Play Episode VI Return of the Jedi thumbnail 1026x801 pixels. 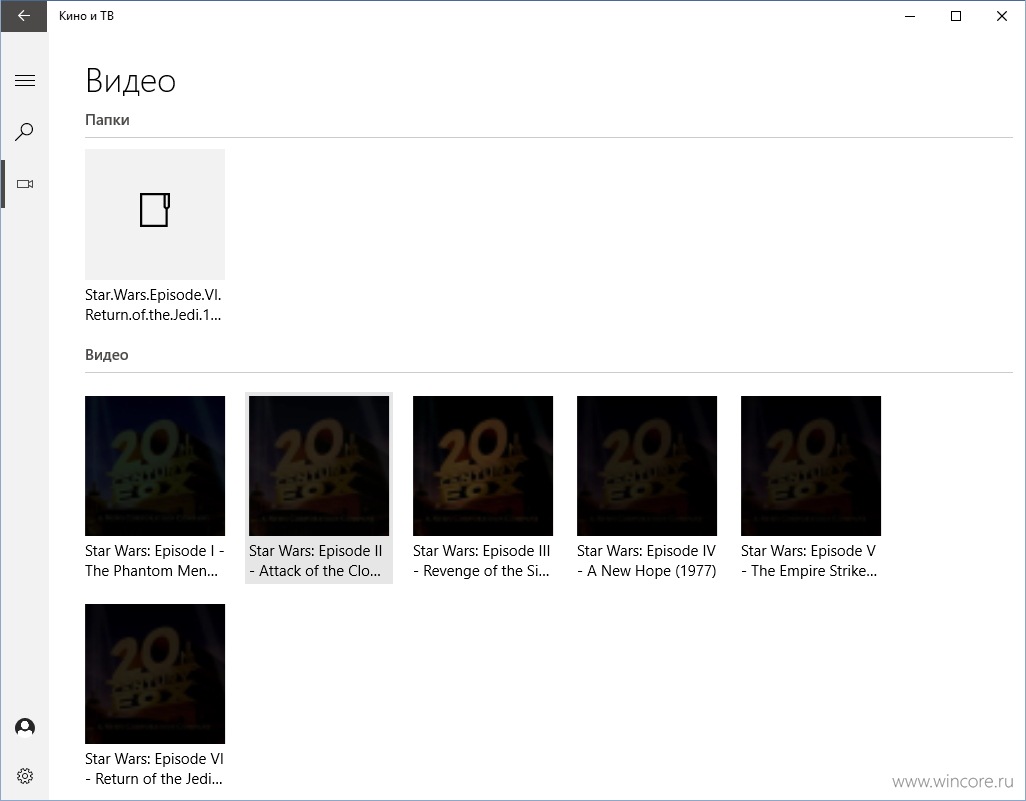click(155, 673)
